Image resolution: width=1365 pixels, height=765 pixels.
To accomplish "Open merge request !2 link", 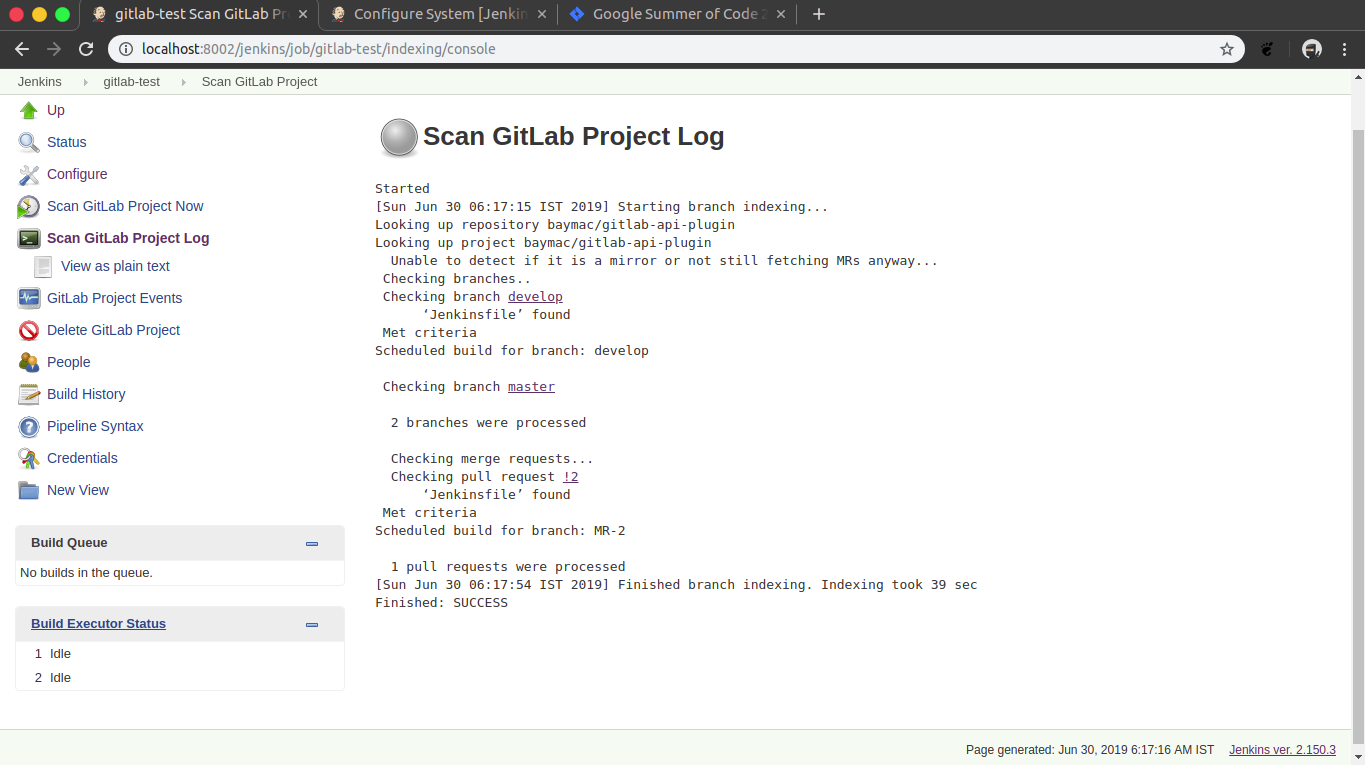I will click(570, 476).
